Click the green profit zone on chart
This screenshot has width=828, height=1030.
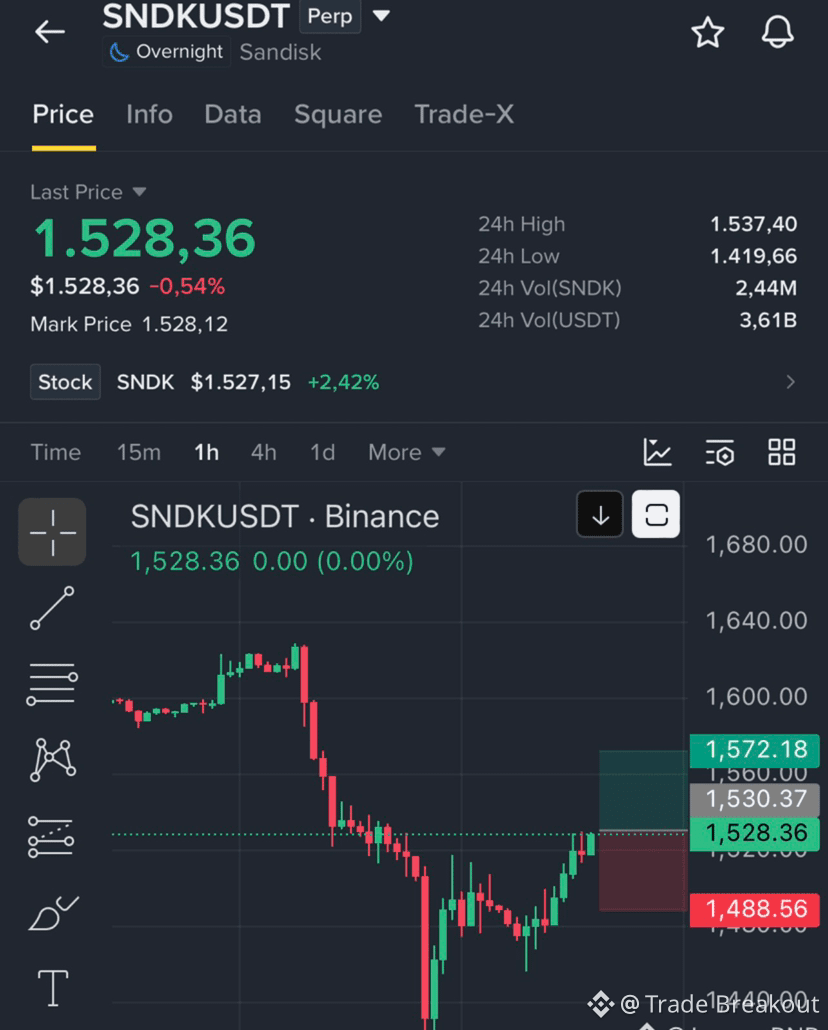click(x=643, y=790)
